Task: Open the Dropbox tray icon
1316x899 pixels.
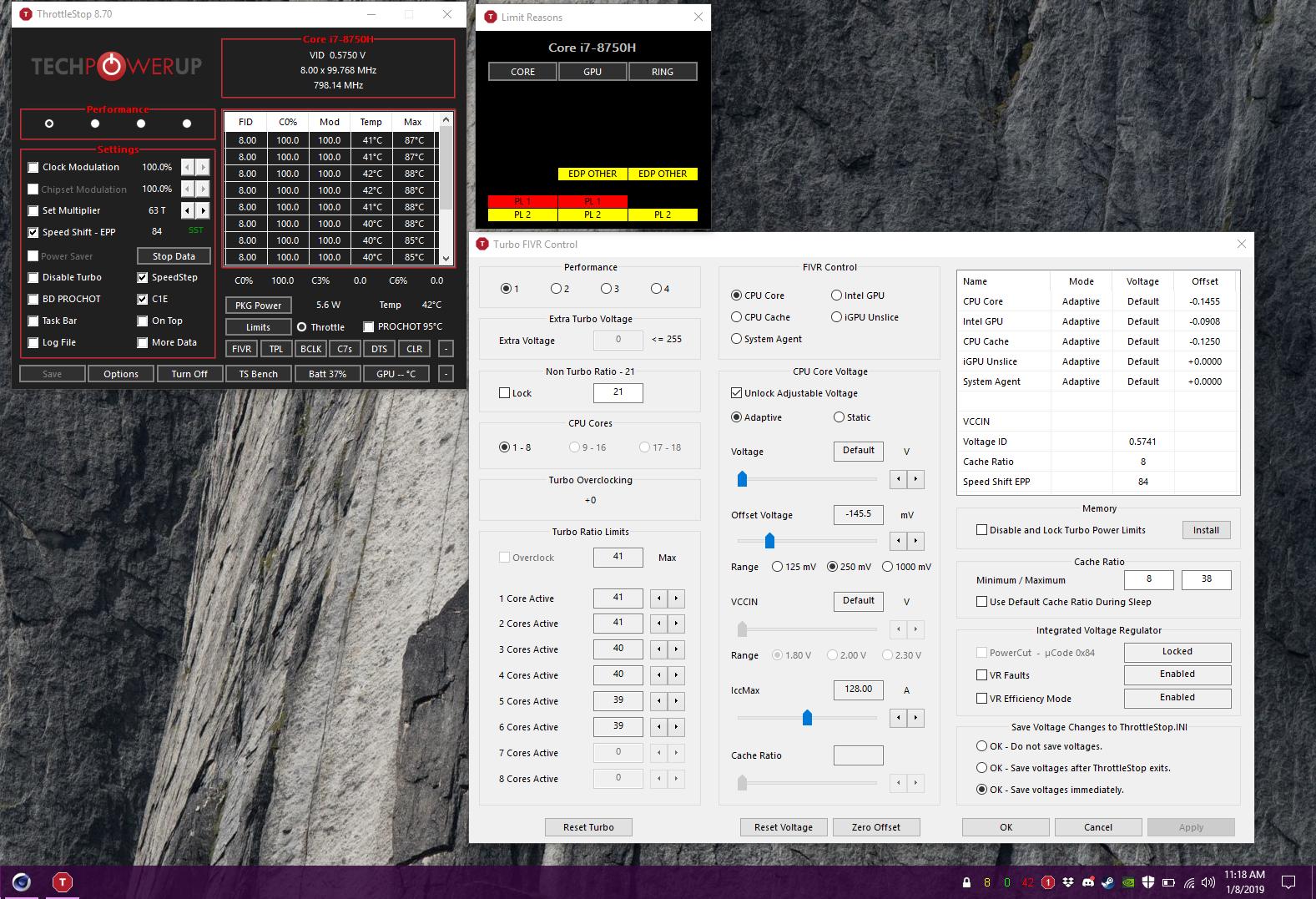Action: [x=1068, y=882]
